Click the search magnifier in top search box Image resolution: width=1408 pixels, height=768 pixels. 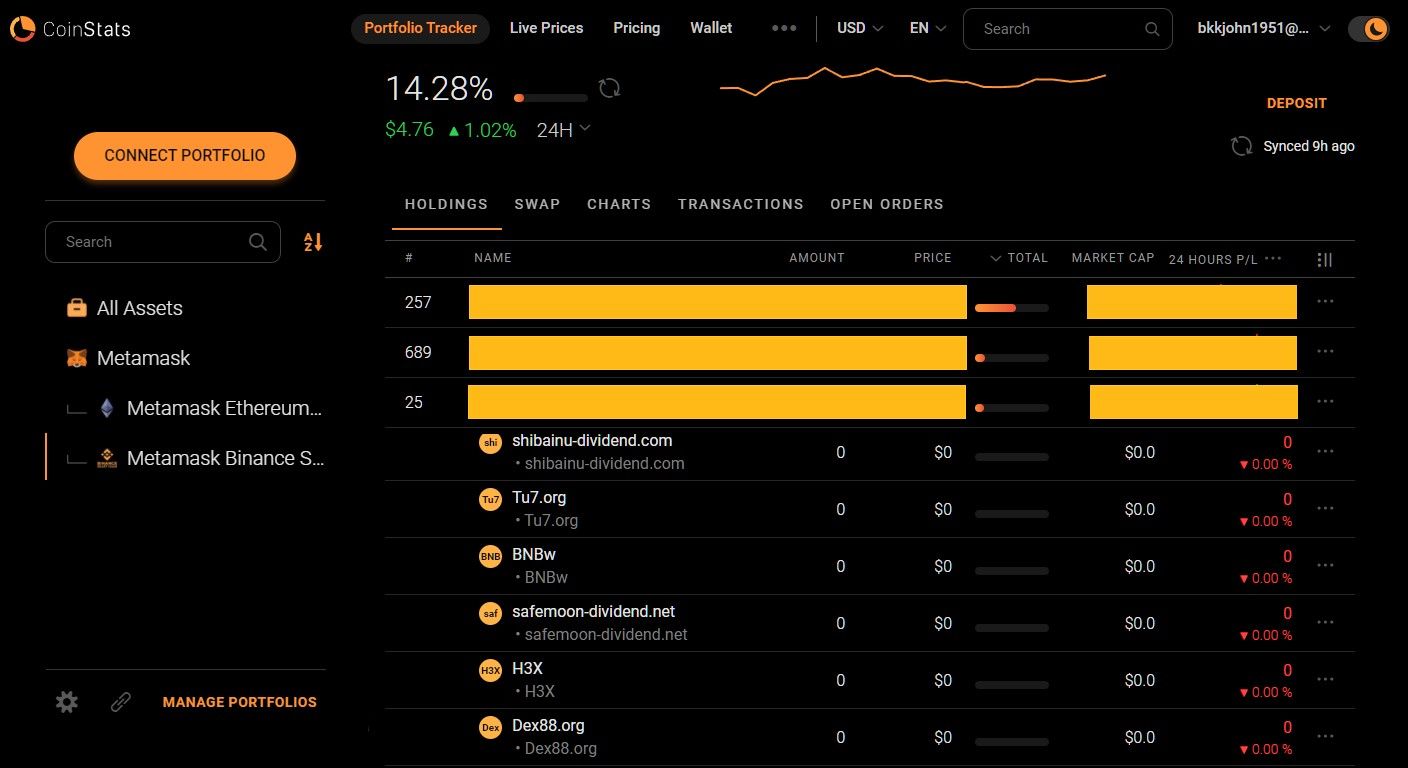(x=1152, y=29)
